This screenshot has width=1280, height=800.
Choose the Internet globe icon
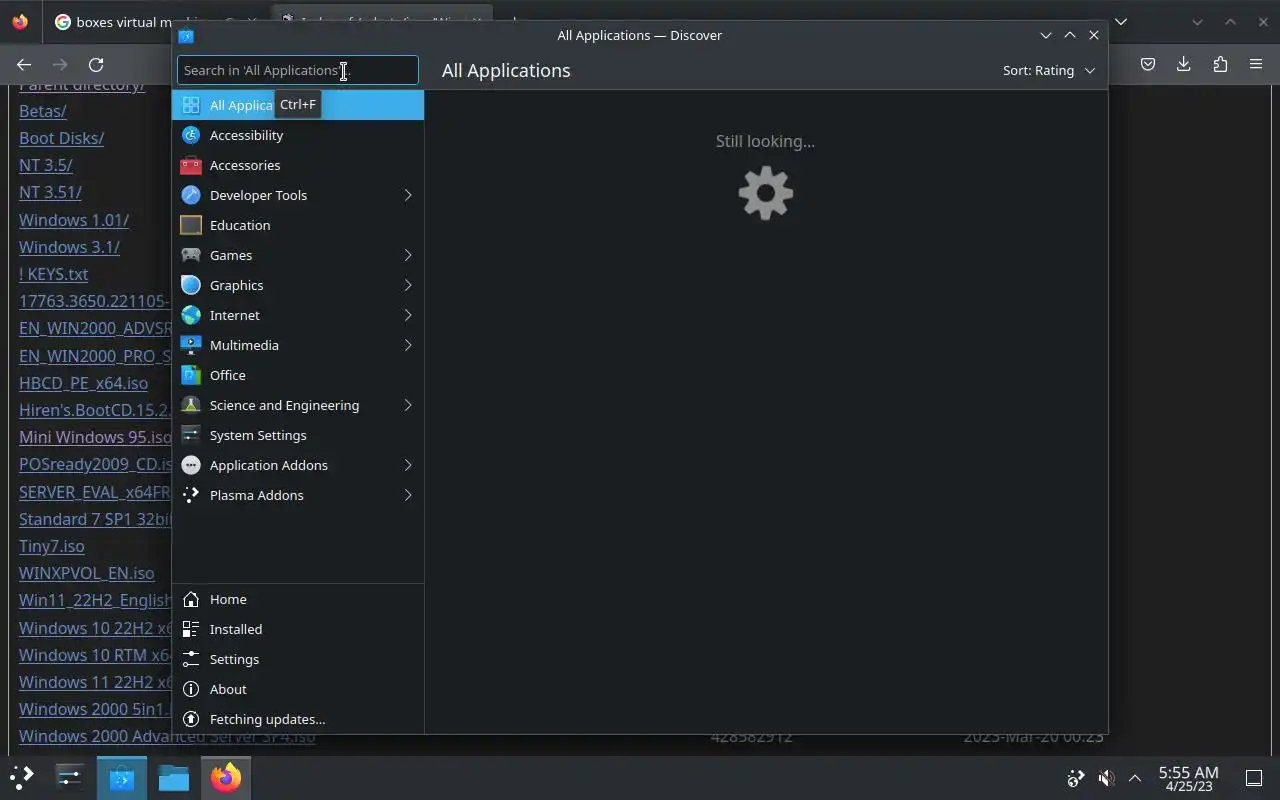(x=191, y=315)
